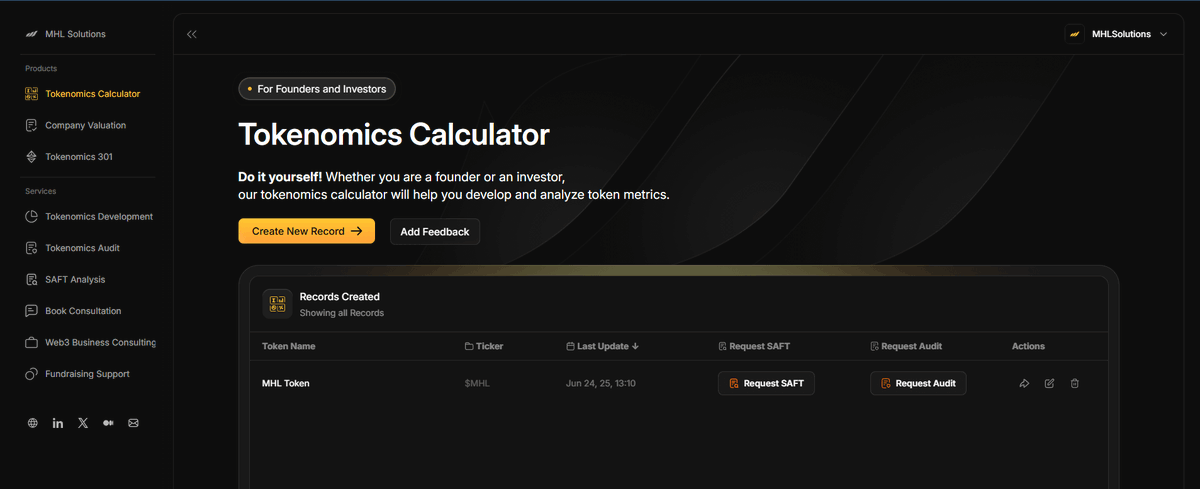Screen dimensions: 1200x489
Task: Click the For Founders and Investors badge
Action: point(317,89)
